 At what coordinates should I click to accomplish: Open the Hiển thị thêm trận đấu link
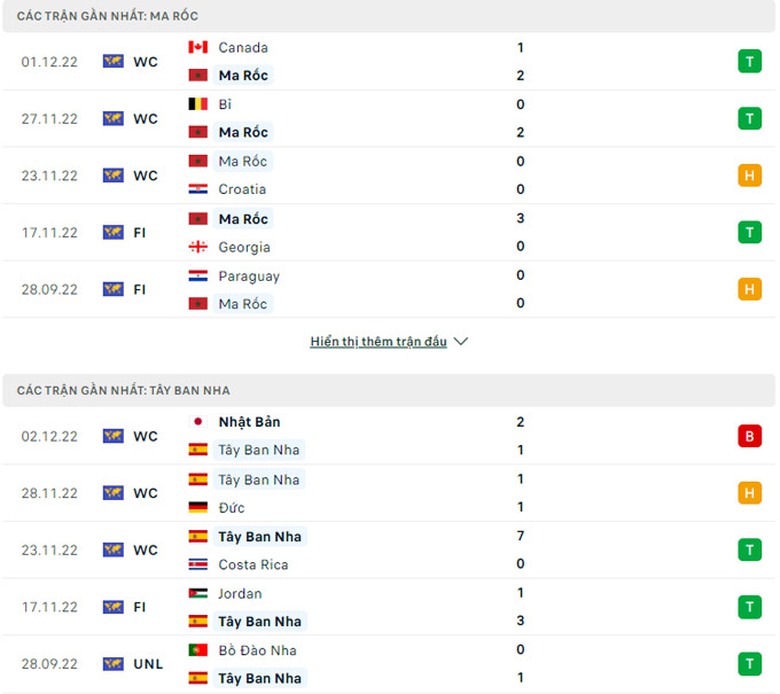click(x=378, y=342)
